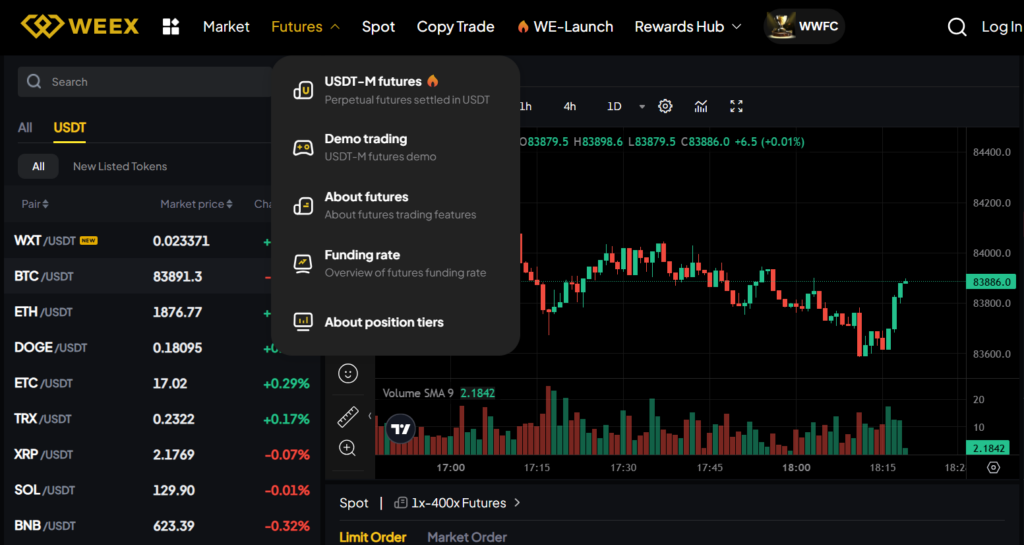Switch to the Market Order tab
Viewport: 1024px width, 545px height.
[467, 537]
